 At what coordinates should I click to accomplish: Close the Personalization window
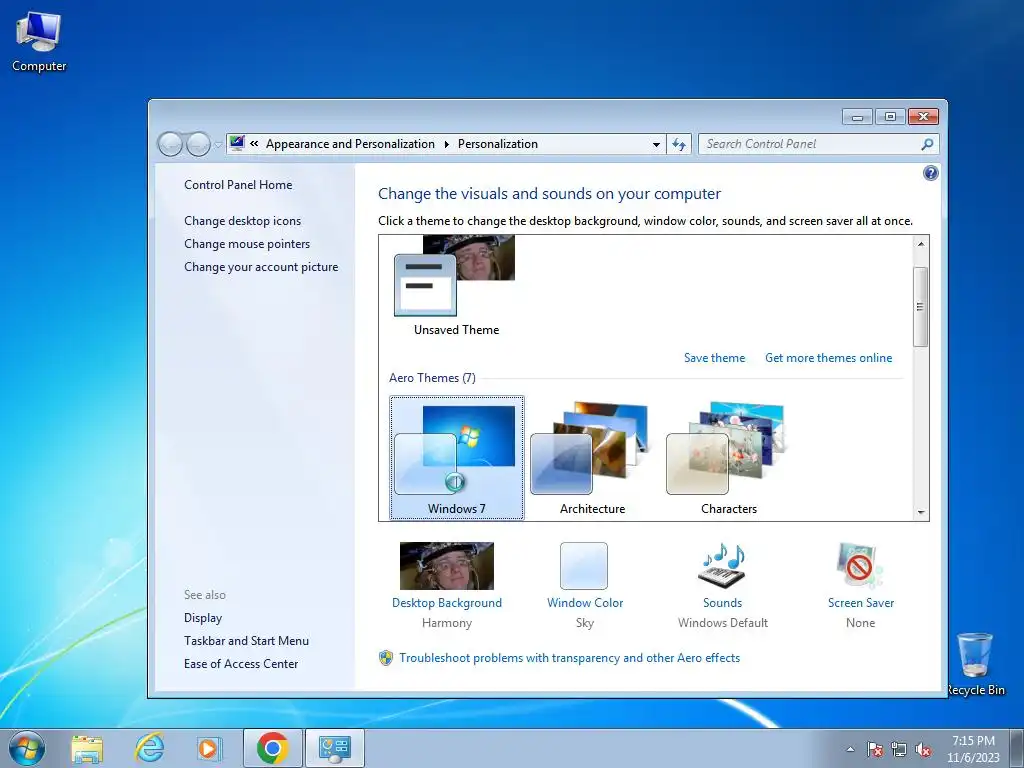[x=923, y=117]
